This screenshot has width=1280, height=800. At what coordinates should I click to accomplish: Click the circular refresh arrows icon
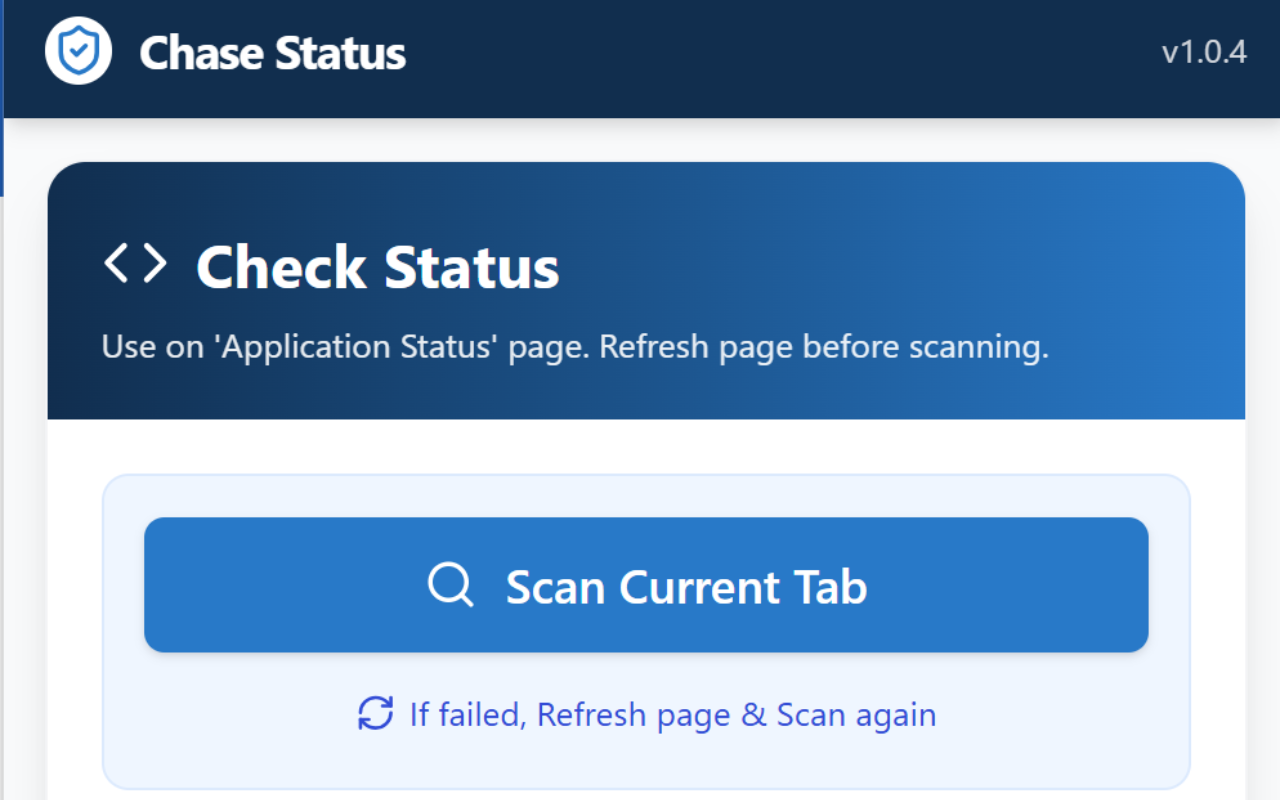coord(376,714)
